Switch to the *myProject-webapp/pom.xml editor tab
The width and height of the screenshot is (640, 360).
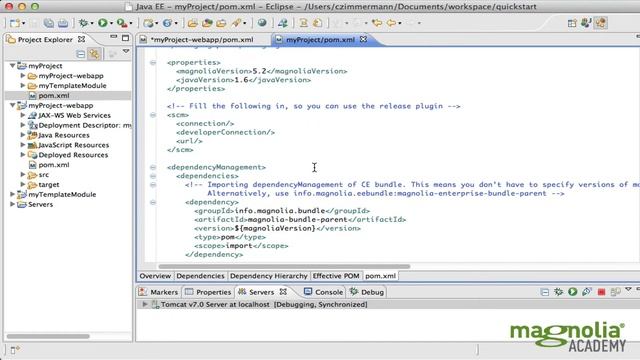pyautogui.click(x=202, y=40)
